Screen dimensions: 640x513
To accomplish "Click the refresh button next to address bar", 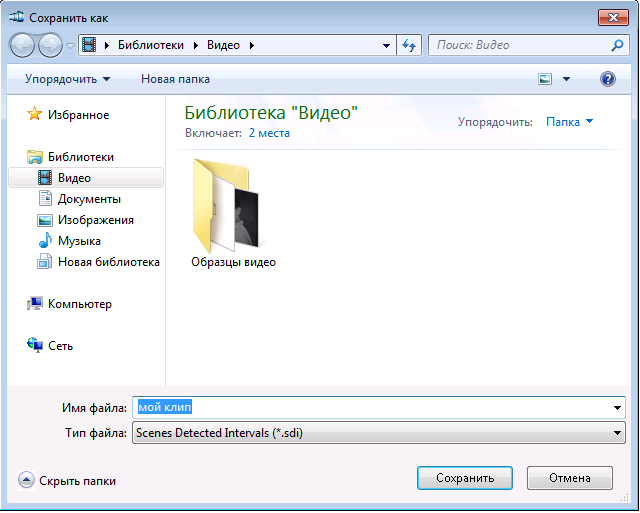I will [409, 45].
